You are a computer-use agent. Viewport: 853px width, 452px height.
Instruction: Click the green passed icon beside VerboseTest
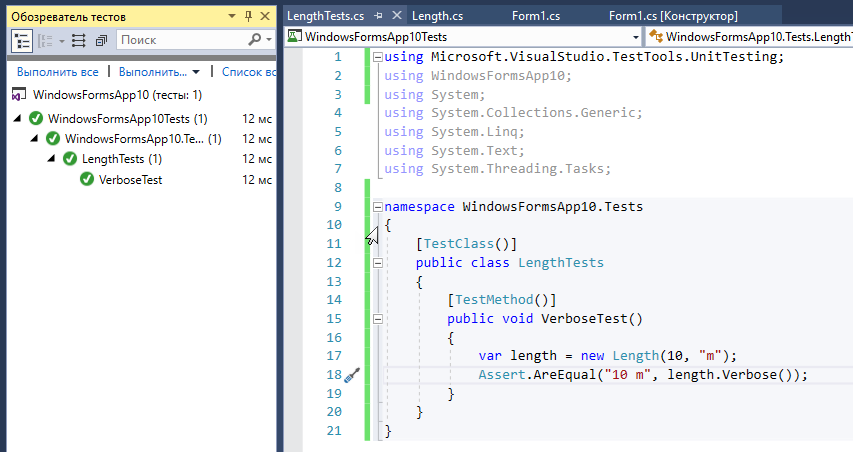click(87, 180)
